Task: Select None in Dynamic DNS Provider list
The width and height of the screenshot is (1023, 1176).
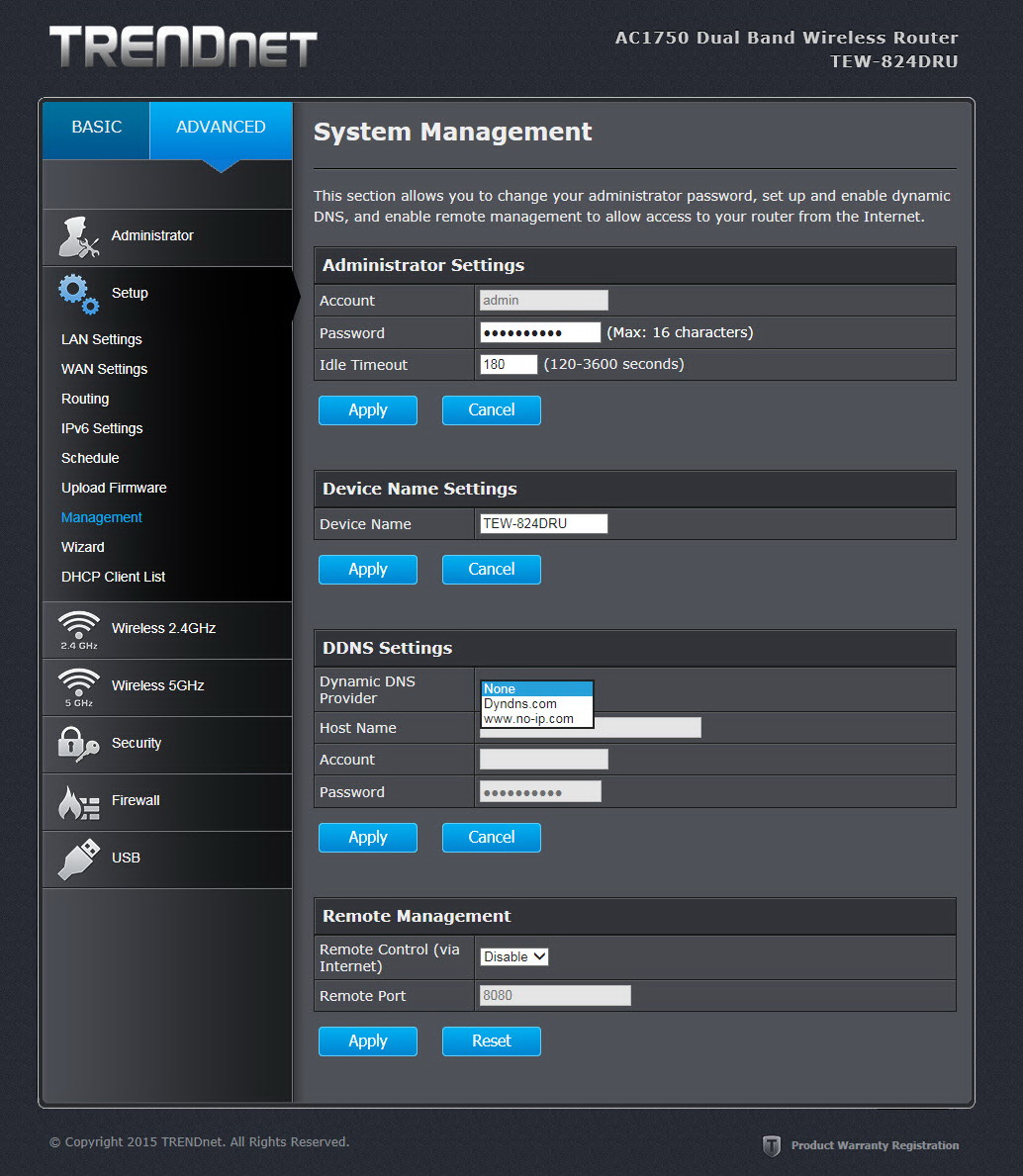Action: [537, 688]
